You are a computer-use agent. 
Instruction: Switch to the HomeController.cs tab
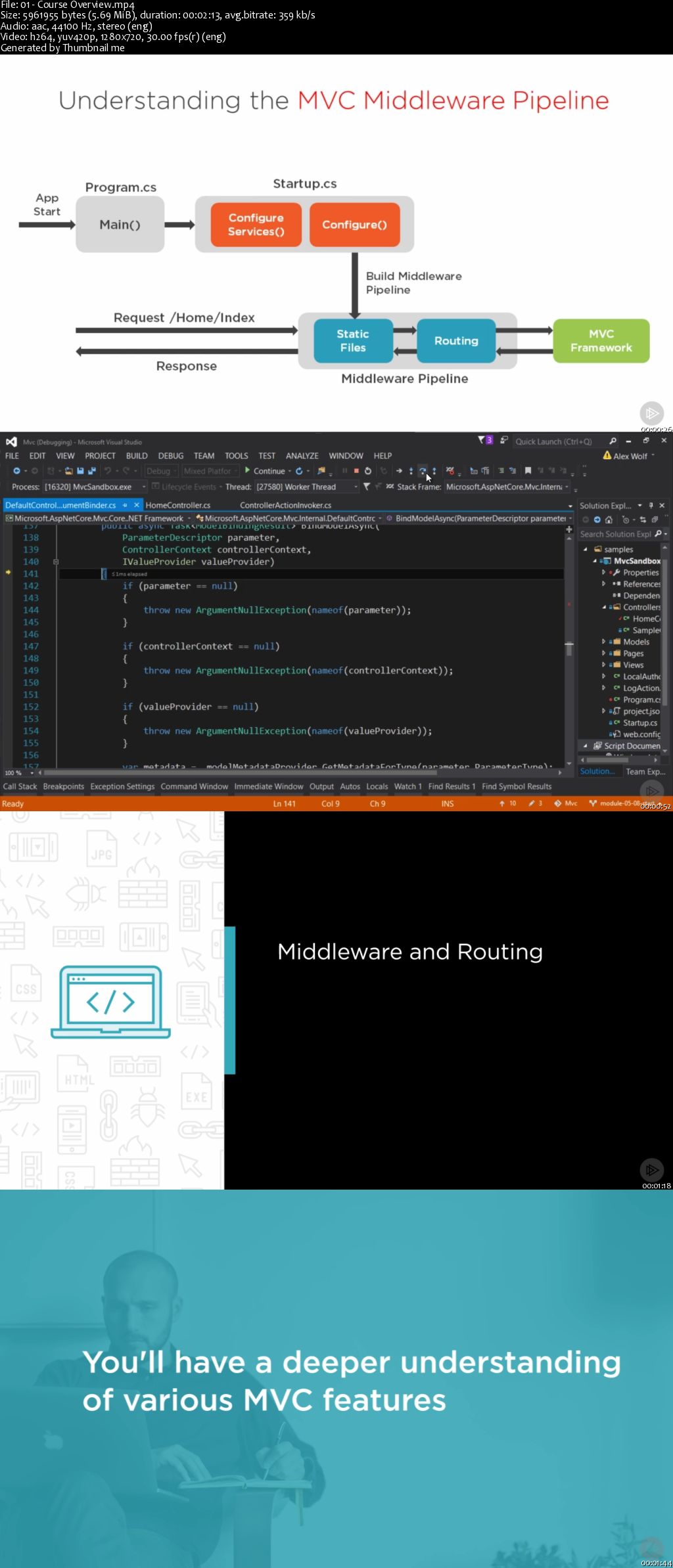[x=178, y=505]
